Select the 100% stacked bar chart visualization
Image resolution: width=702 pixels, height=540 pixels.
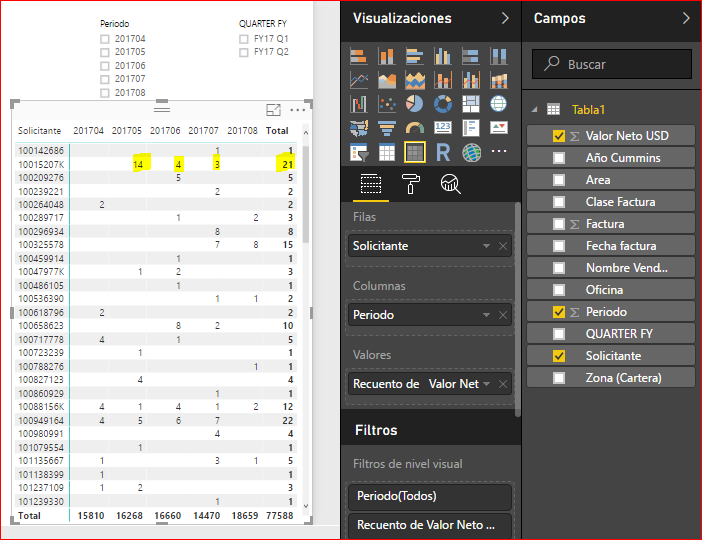(x=471, y=57)
